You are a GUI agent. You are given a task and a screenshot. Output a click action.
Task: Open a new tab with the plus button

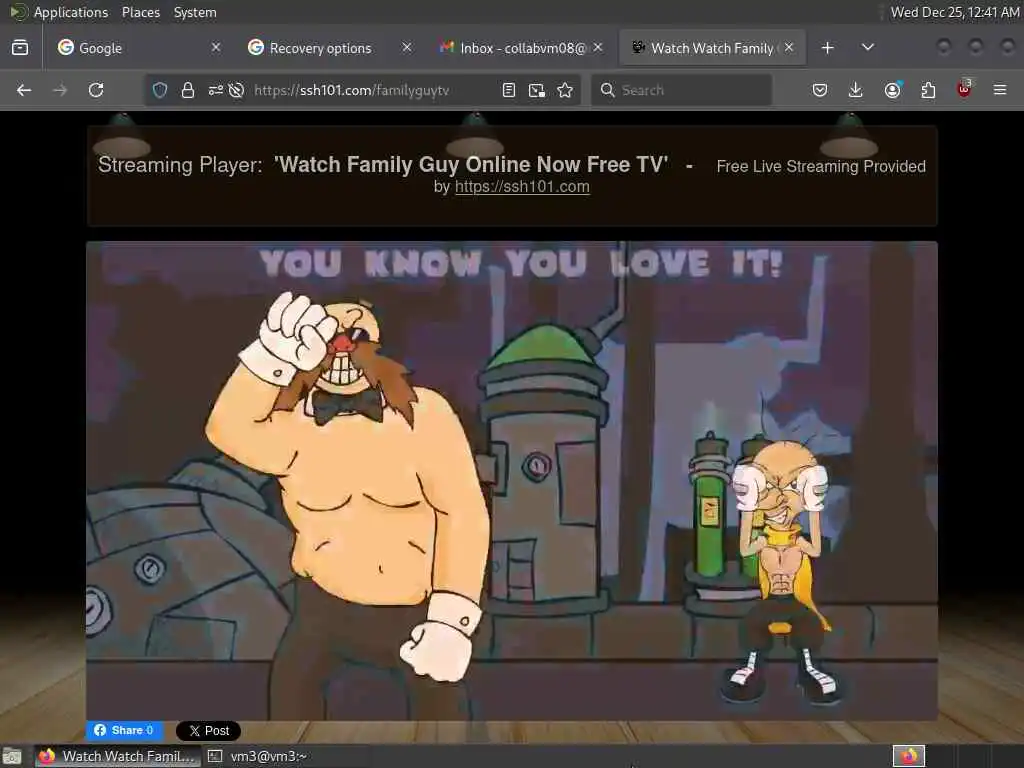pos(827,48)
